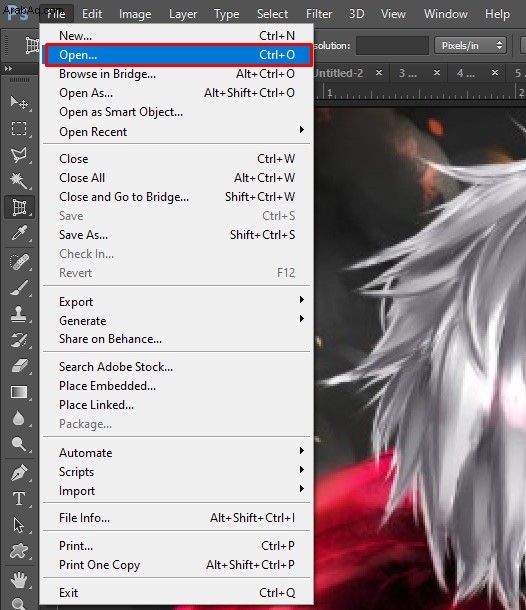
Task: Select the Magic Wand tool
Action: (x=19, y=181)
